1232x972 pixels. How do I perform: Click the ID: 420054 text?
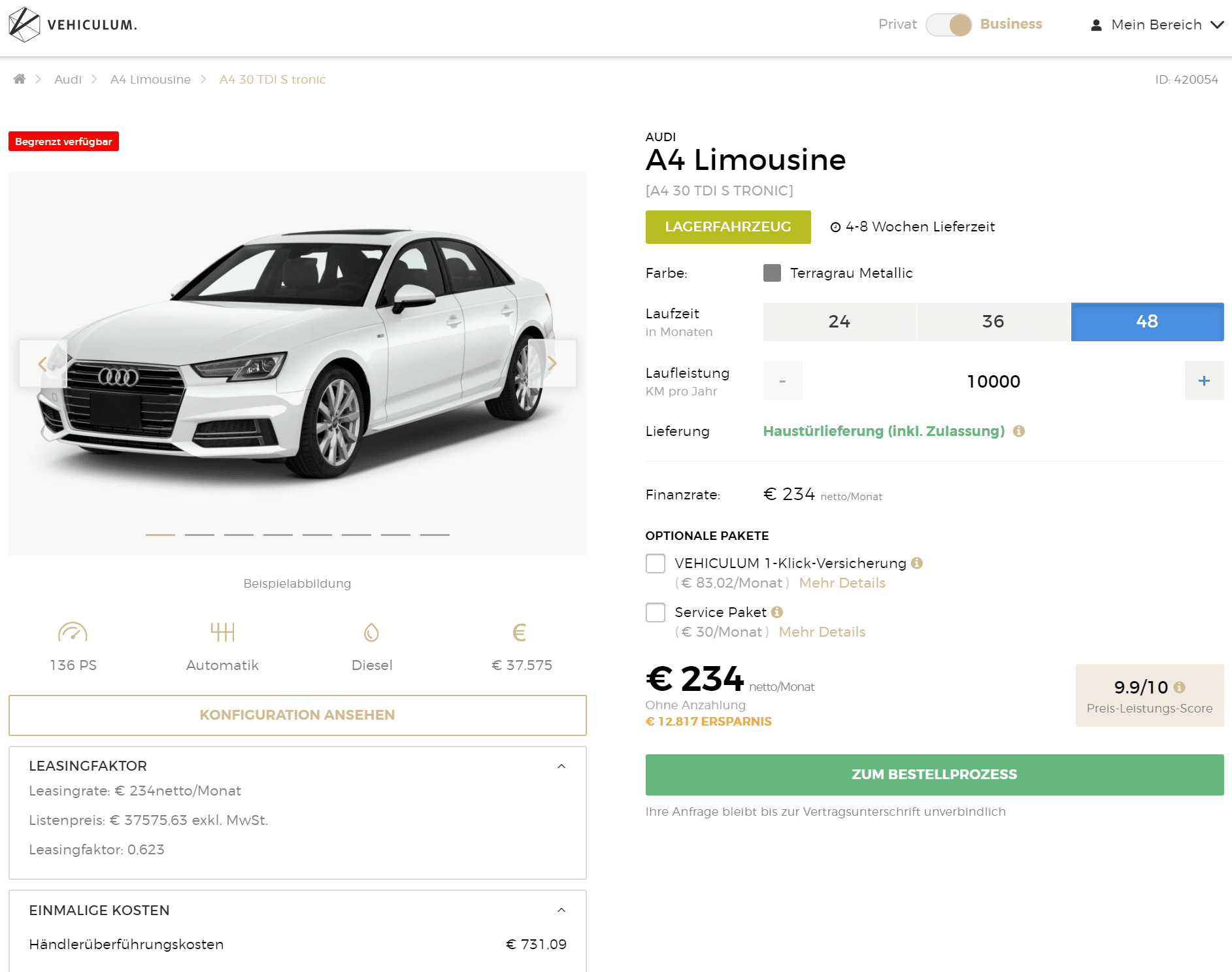[1186, 79]
